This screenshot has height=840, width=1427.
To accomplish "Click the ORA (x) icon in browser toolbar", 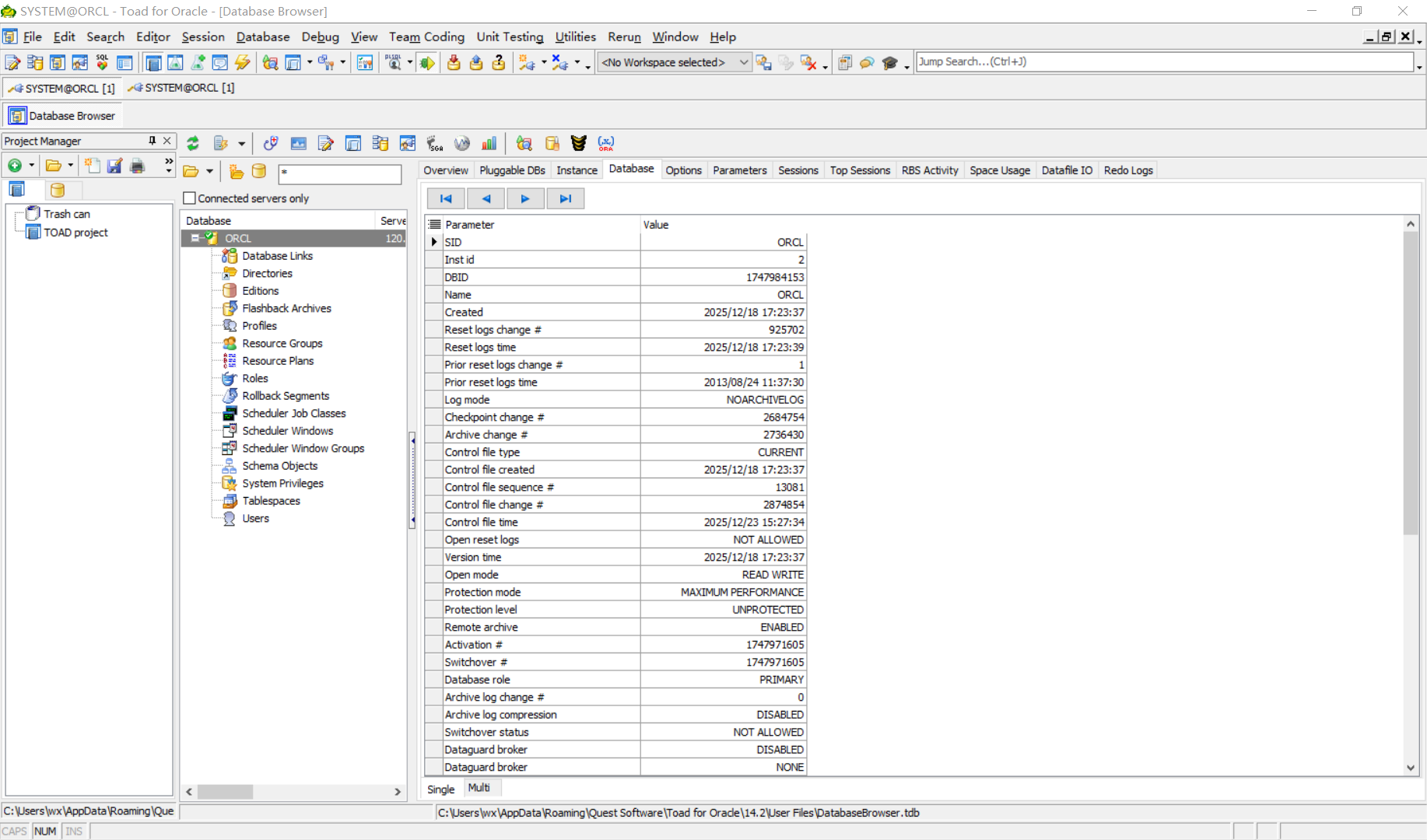I will pos(606,143).
